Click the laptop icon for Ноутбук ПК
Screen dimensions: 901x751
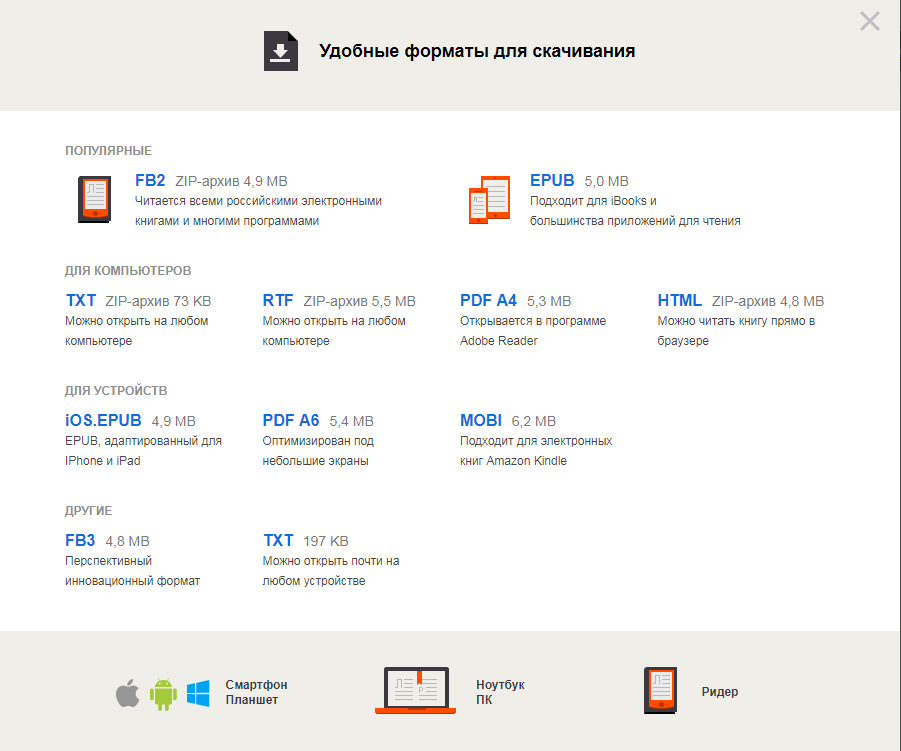point(414,691)
